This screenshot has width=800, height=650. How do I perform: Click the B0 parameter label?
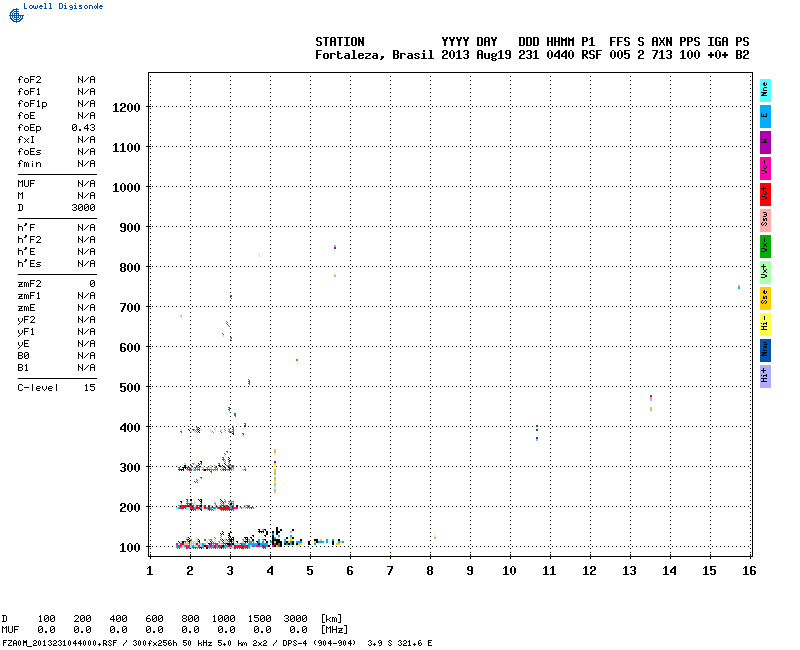tap(23, 356)
